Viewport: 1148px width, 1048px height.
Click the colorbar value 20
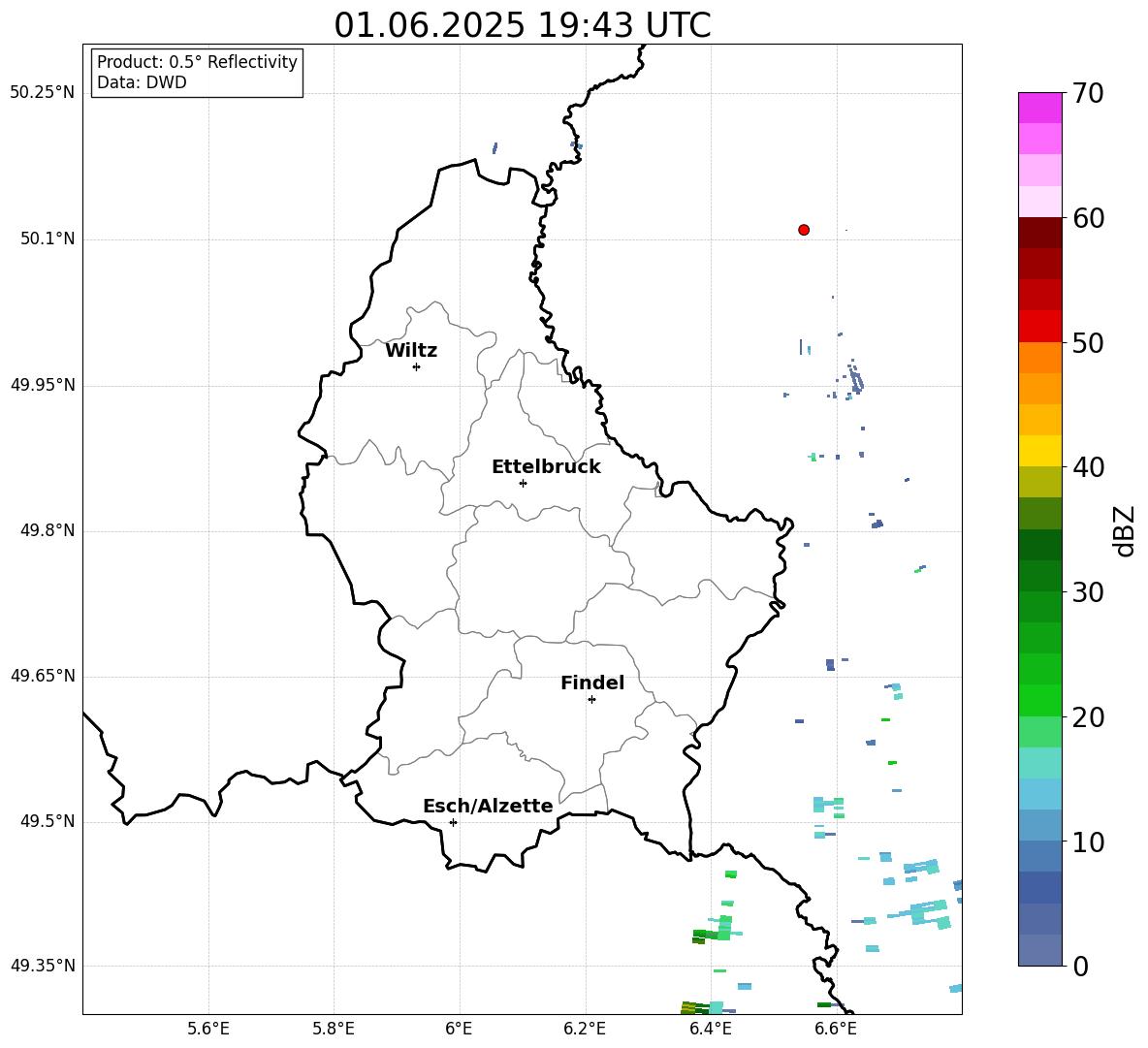(x=1088, y=717)
